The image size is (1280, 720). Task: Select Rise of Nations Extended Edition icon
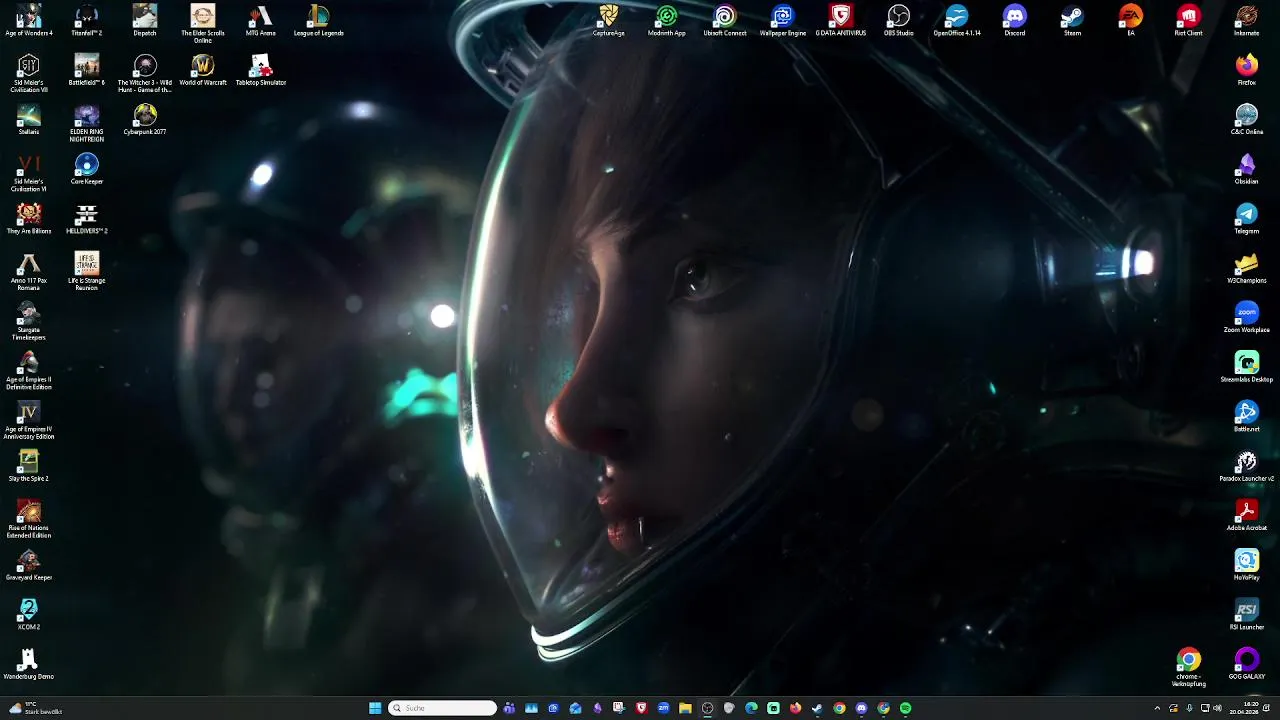click(29, 519)
